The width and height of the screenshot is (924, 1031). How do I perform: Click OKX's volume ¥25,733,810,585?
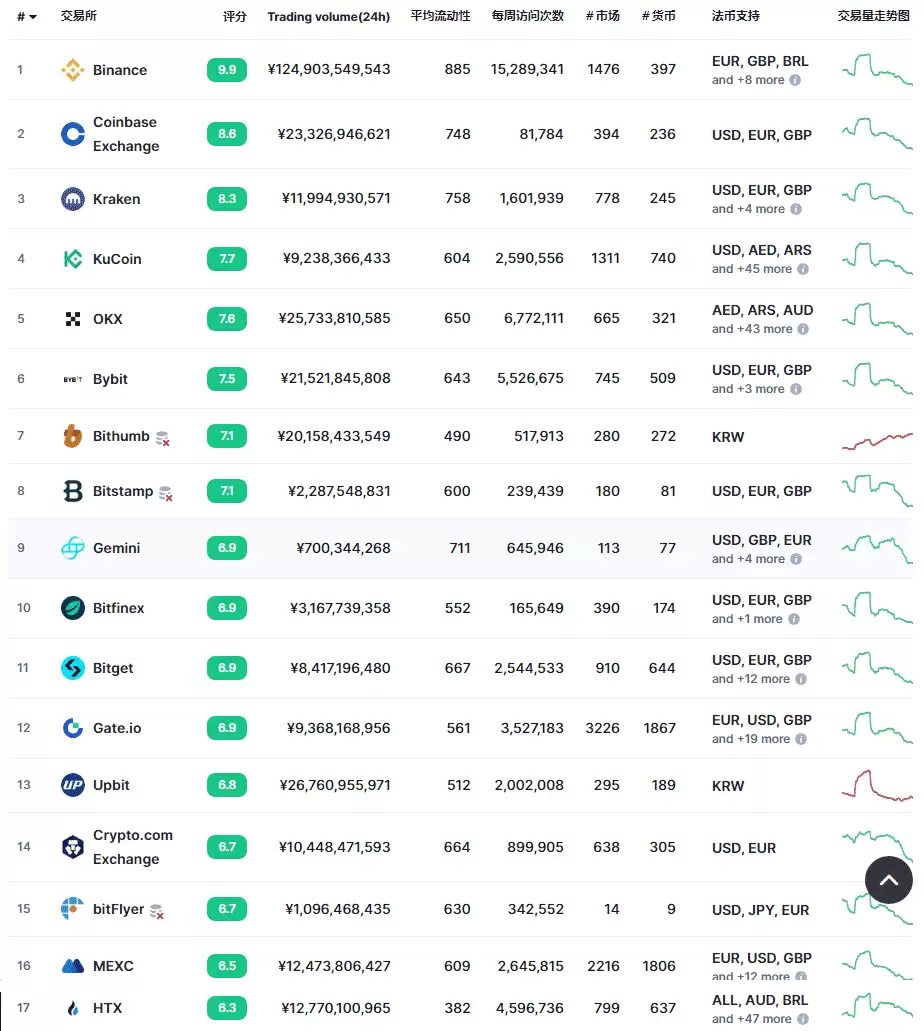click(x=334, y=318)
